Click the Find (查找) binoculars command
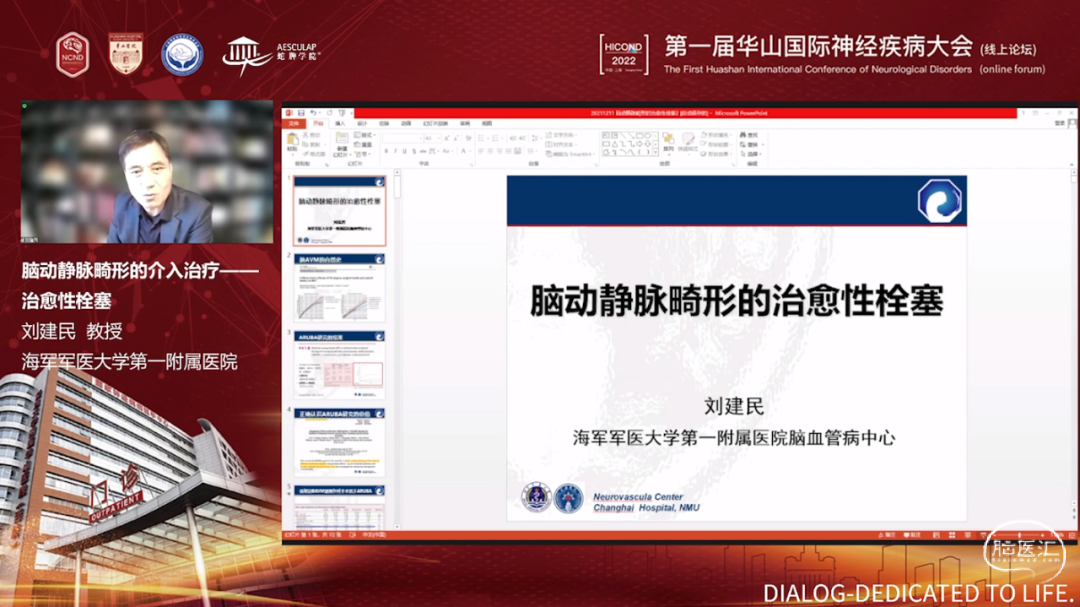The image size is (1080, 607). [x=749, y=135]
